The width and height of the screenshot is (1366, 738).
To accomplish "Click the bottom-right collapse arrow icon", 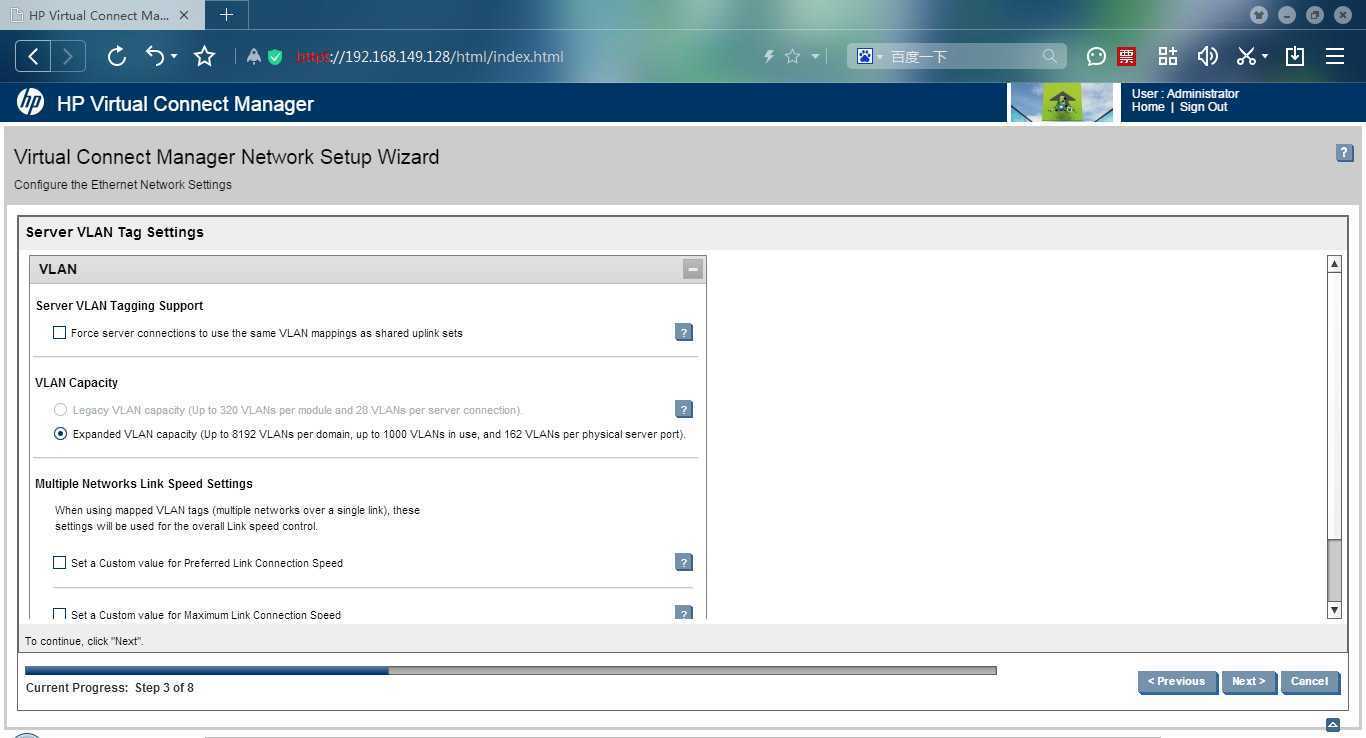I will click(x=1333, y=725).
